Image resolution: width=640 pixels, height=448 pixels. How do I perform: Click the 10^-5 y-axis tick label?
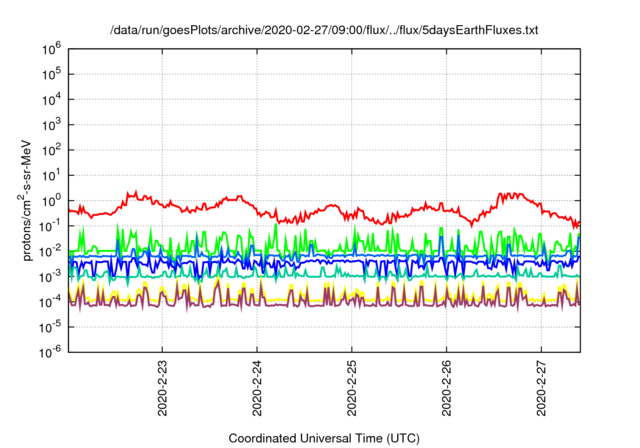tap(51, 327)
